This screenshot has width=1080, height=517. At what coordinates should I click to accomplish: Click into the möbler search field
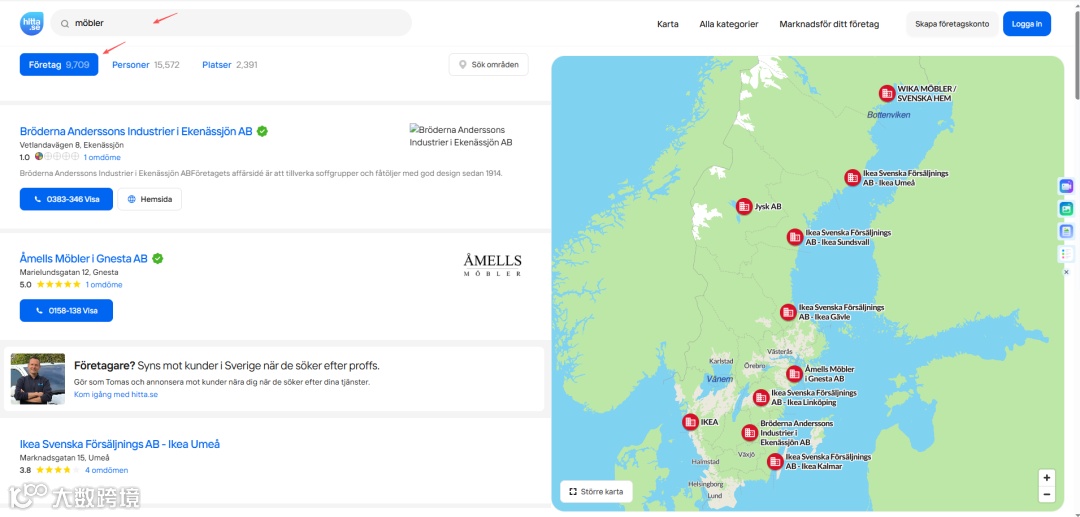coord(231,23)
